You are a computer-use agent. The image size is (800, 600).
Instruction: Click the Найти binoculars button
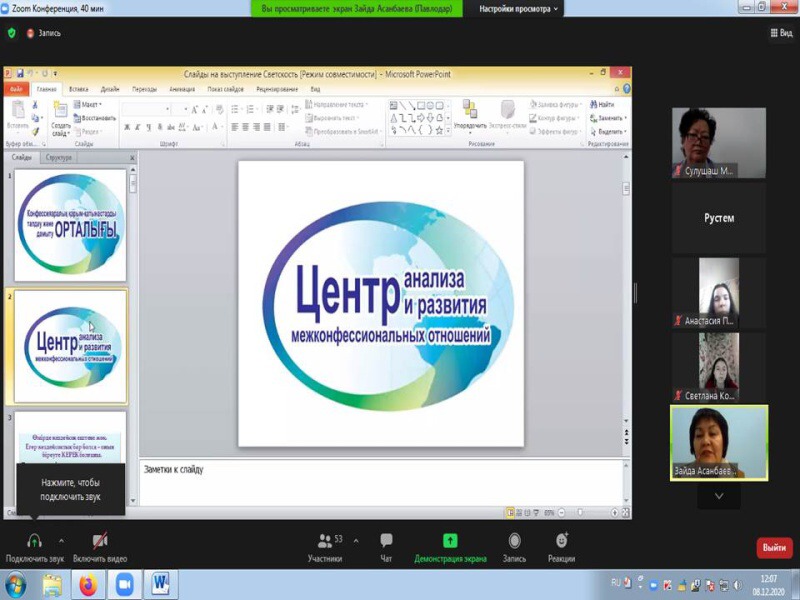click(x=602, y=104)
